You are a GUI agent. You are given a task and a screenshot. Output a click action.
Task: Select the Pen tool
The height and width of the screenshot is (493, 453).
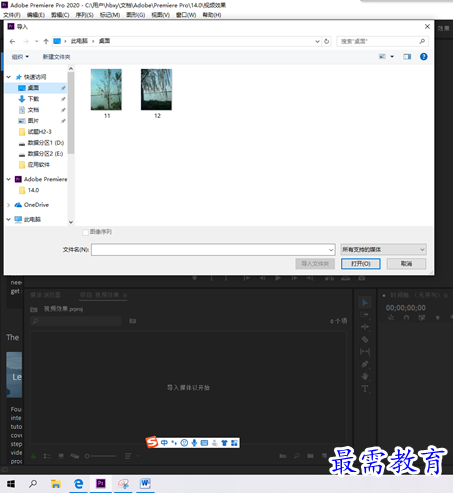click(x=365, y=364)
